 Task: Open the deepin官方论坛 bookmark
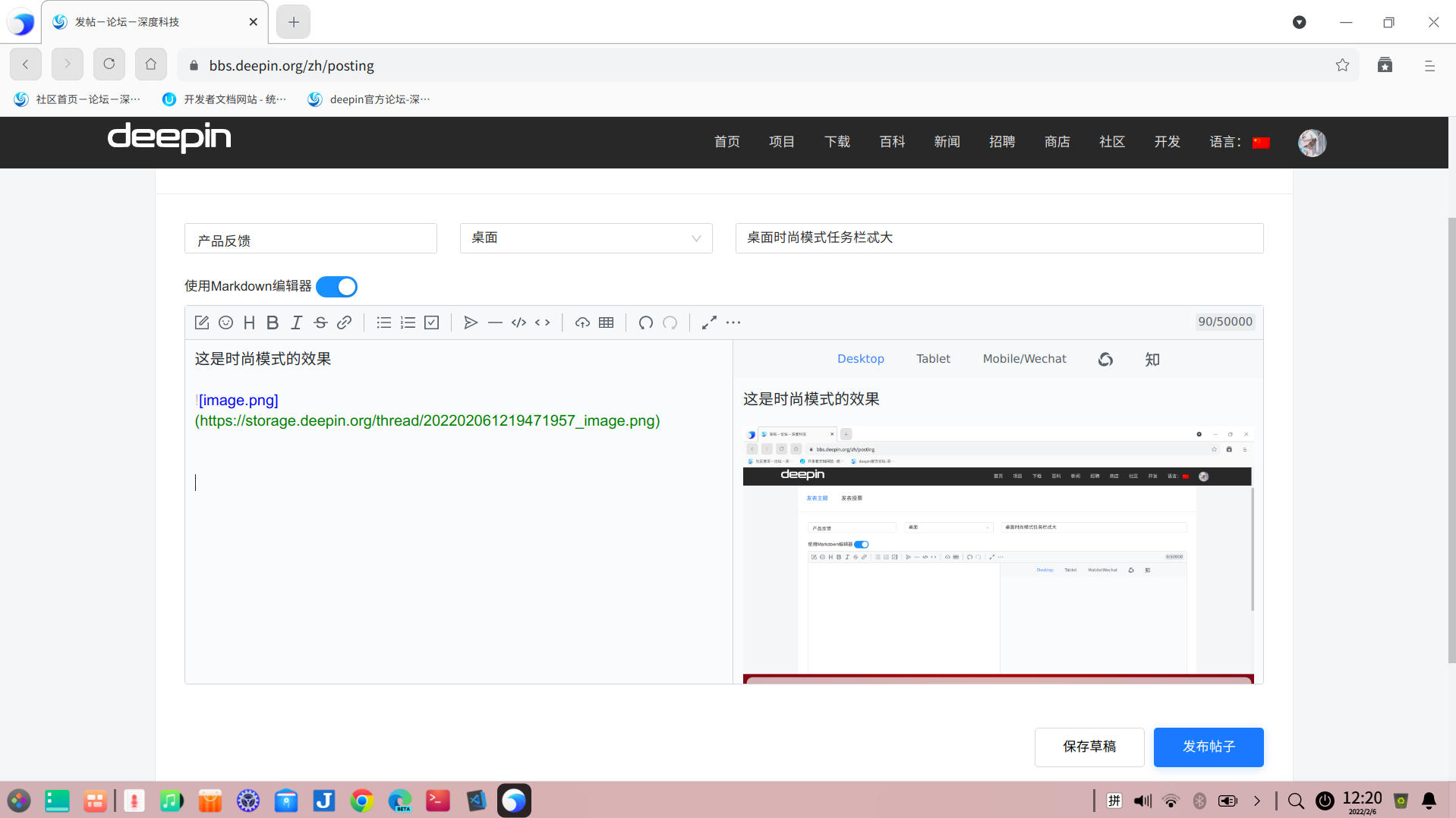(369, 99)
